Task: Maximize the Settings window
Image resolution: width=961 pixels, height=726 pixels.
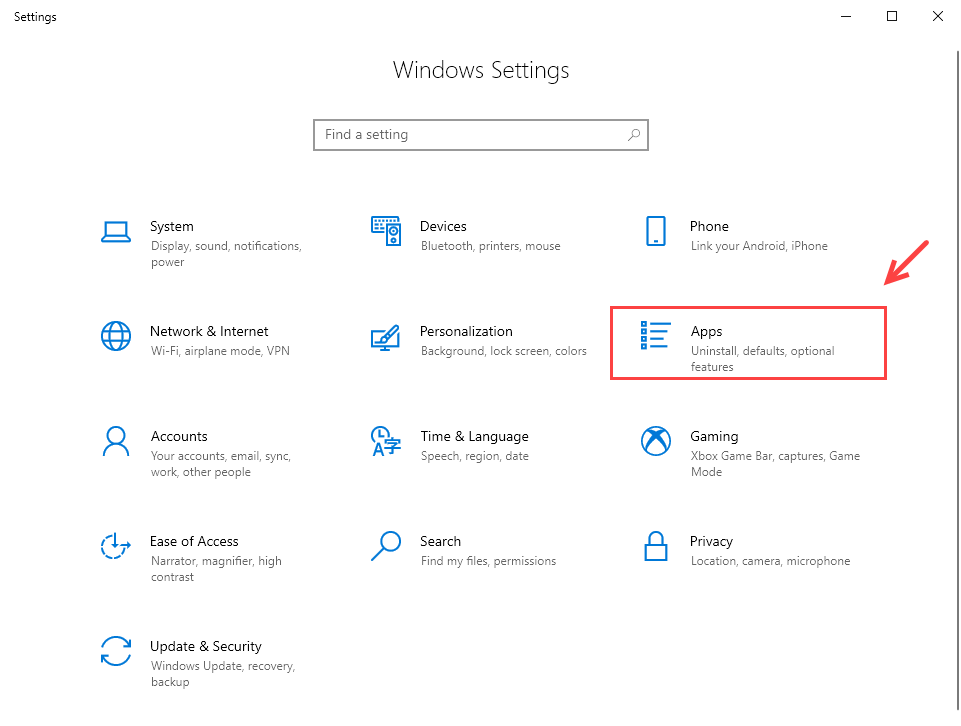Action: coord(891,16)
